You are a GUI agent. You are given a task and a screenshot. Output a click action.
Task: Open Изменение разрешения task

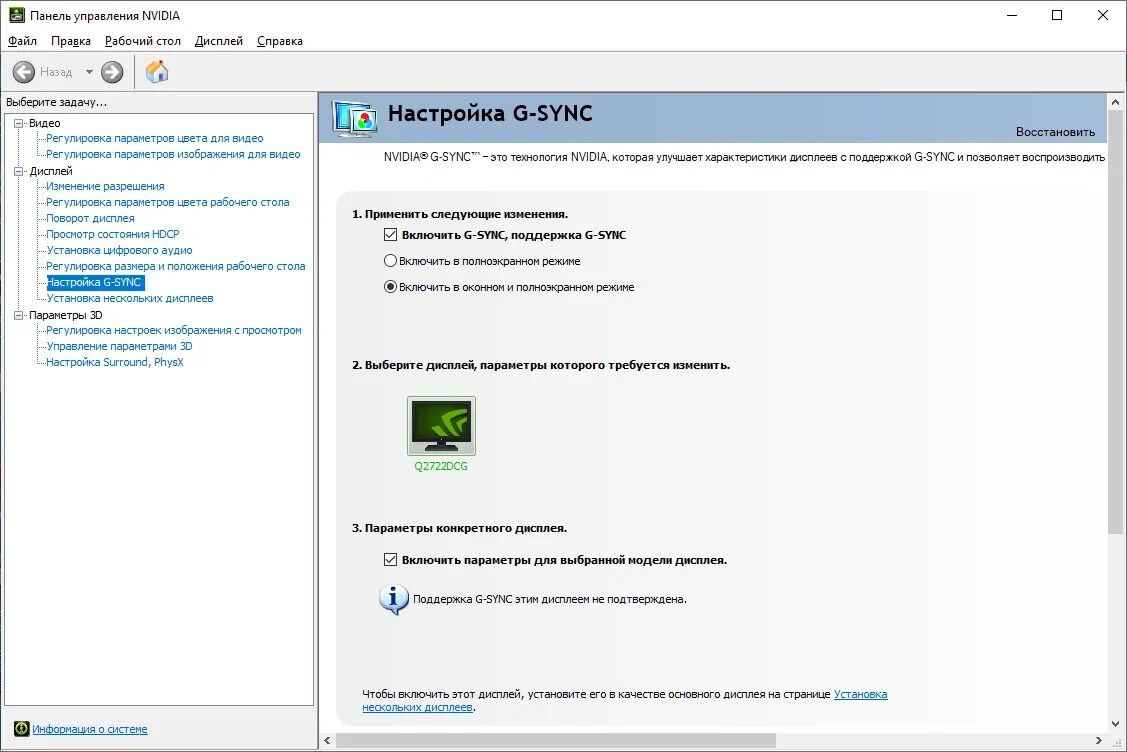pos(105,186)
